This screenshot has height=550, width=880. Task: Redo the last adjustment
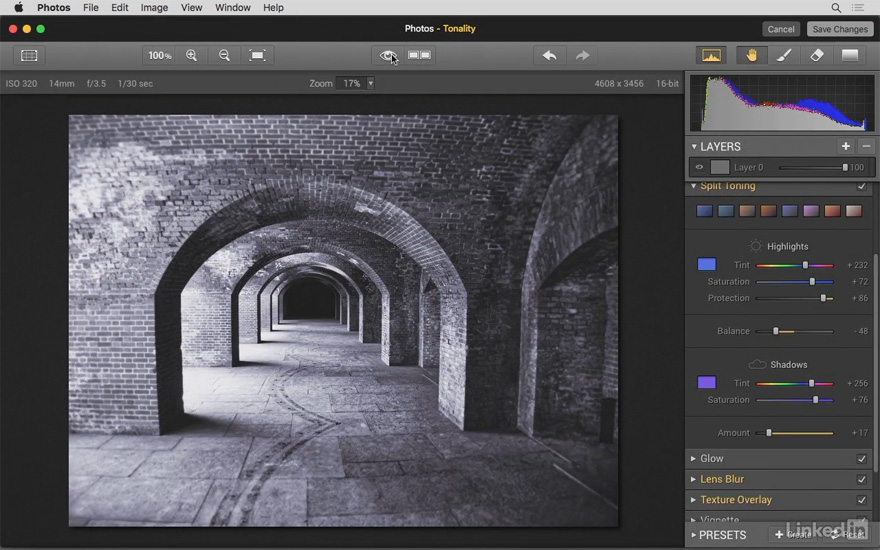(583, 55)
